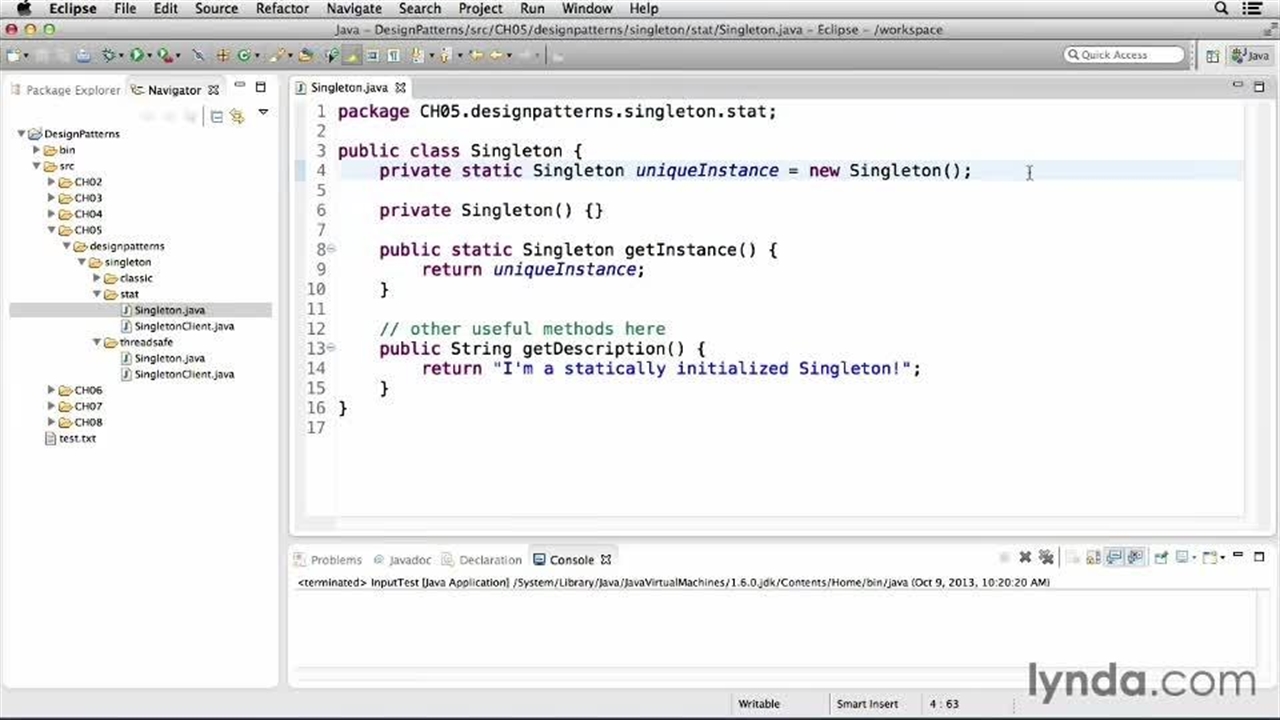Click the Debug bug icon in toolbar
The height and width of the screenshot is (720, 1280).
point(109,56)
